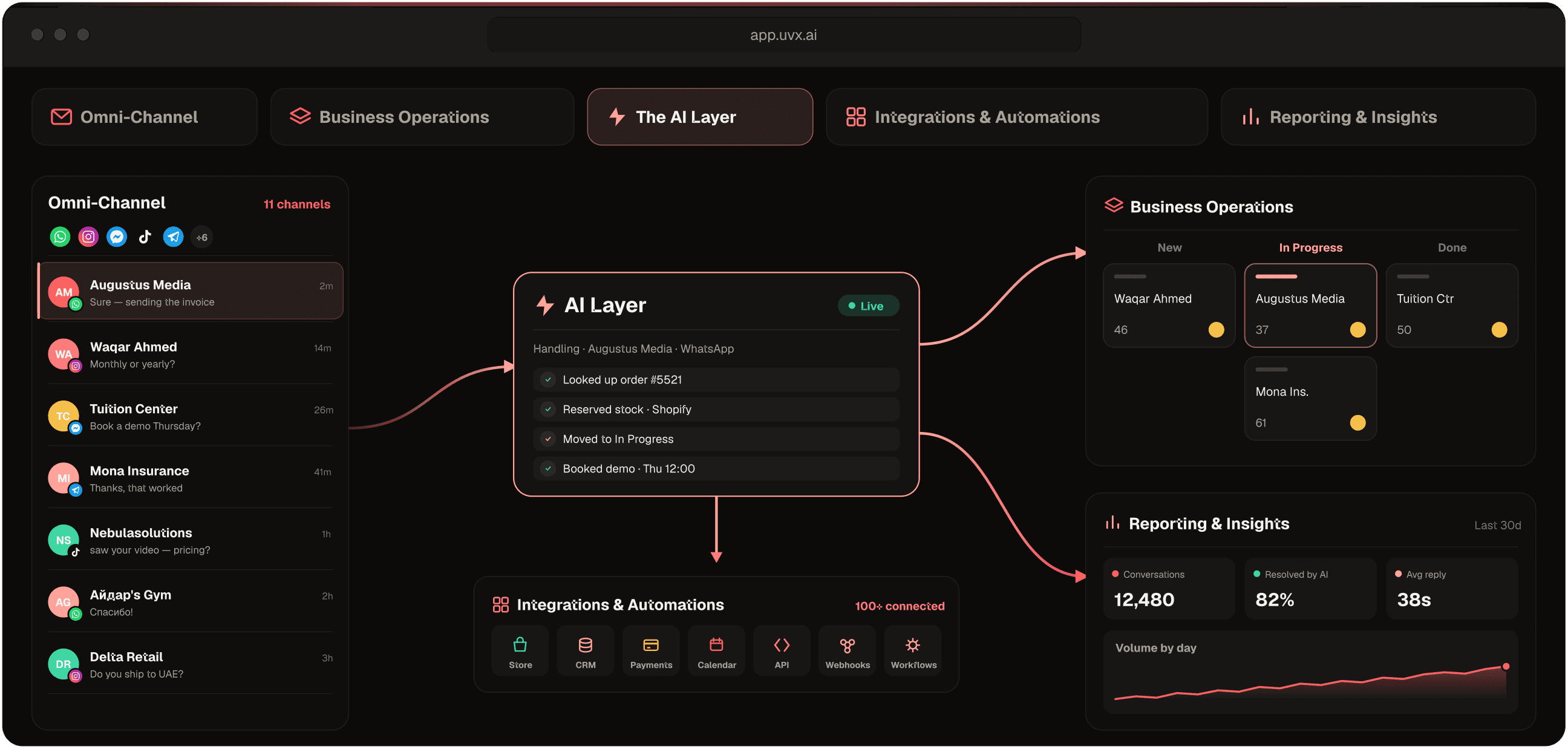Click the Moved to In Progress step
1568x749 pixels.
pos(716,440)
